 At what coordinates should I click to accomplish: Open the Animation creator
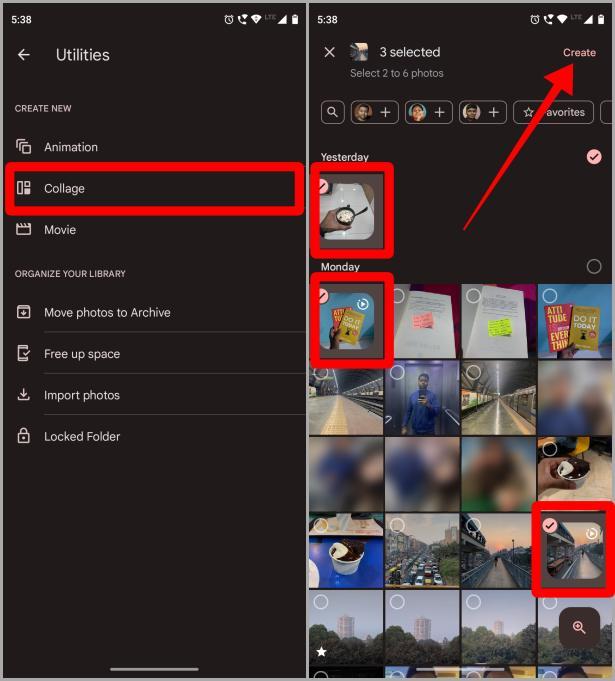pyautogui.click(x=155, y=147)
